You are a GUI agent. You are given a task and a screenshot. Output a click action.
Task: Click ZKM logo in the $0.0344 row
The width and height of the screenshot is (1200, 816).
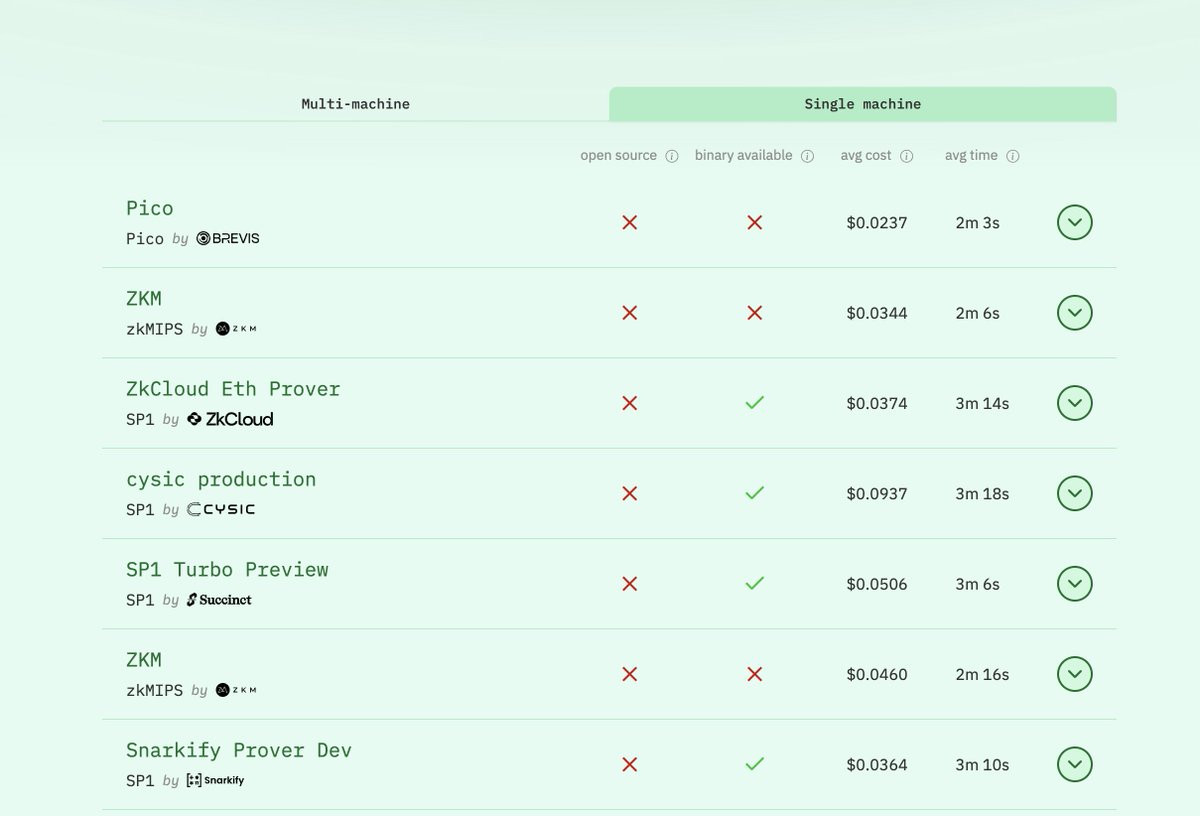click(x=236, y=329)
